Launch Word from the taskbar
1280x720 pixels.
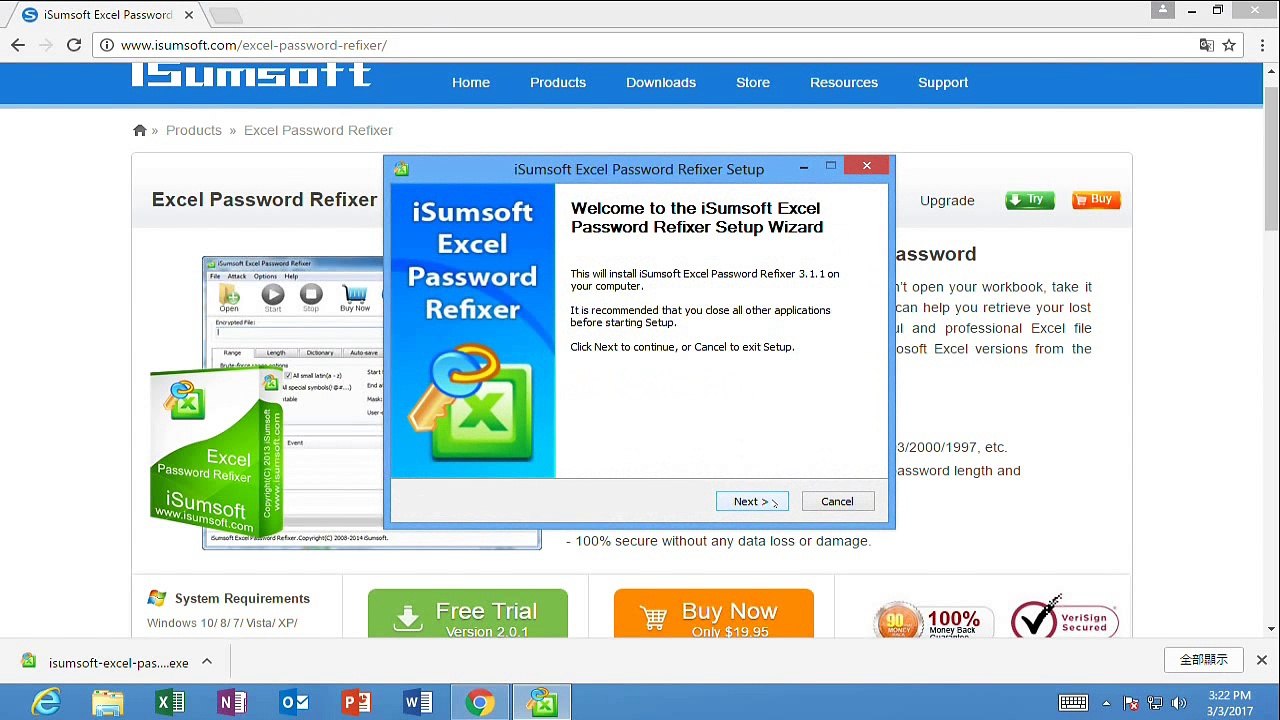(418, 703)
